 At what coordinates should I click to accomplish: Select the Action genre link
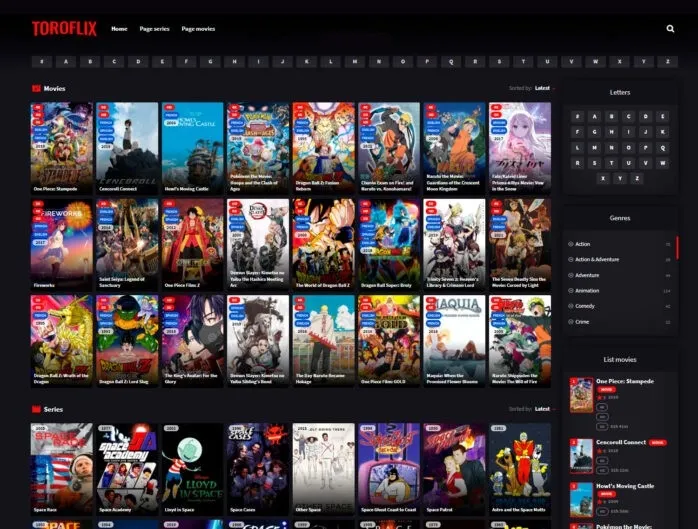(583, 244)
